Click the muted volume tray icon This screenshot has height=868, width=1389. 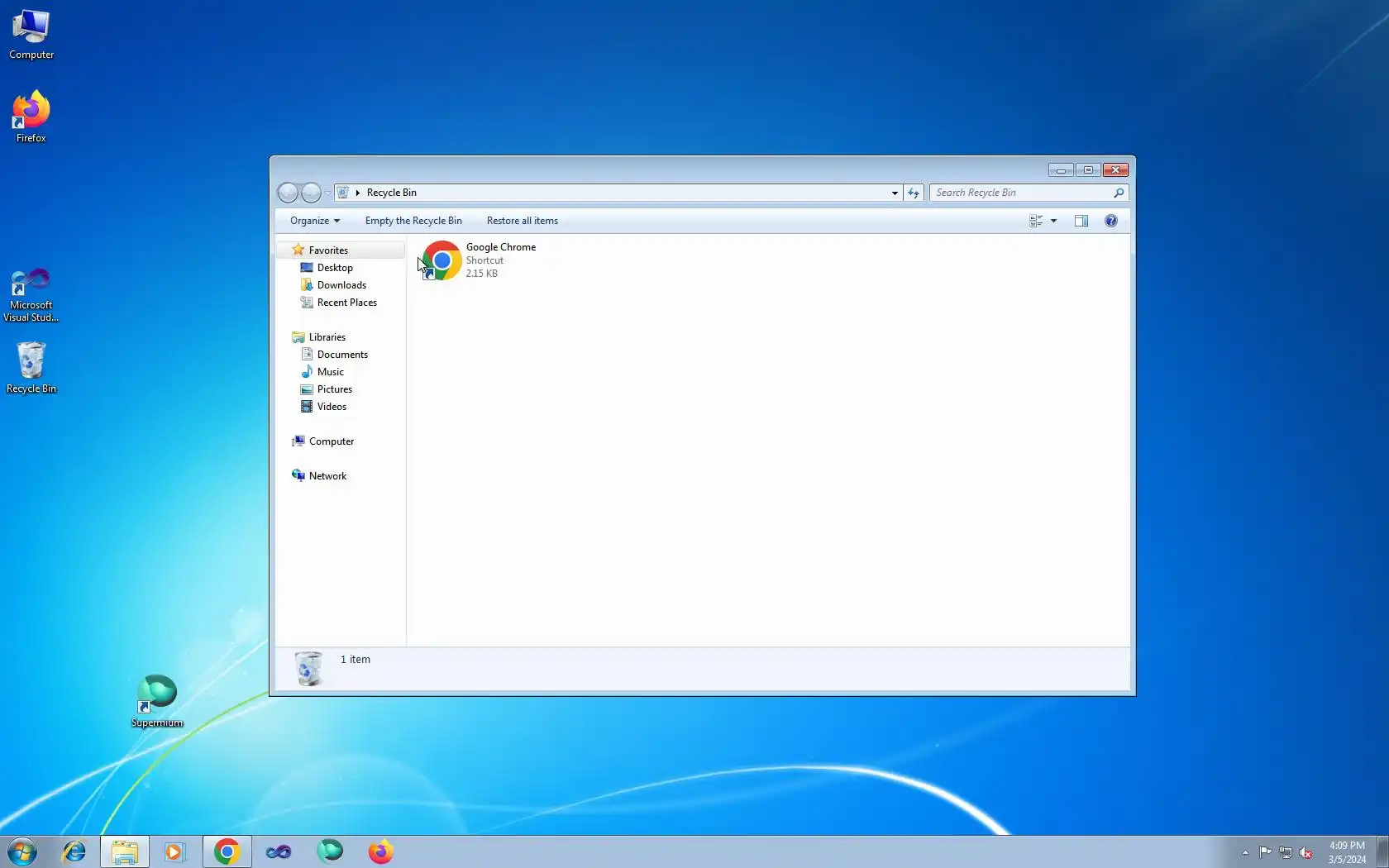(x=1305, y=852)
